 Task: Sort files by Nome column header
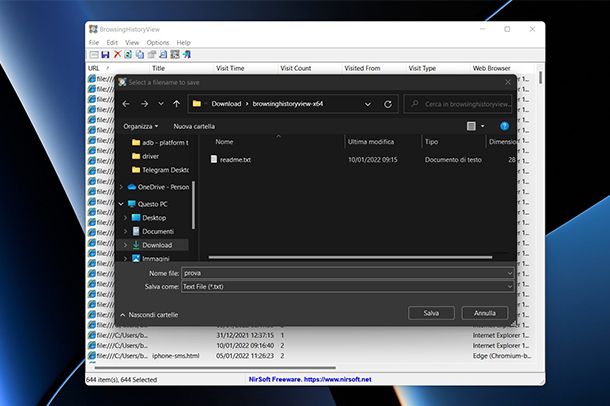click(x=224, y=142)
